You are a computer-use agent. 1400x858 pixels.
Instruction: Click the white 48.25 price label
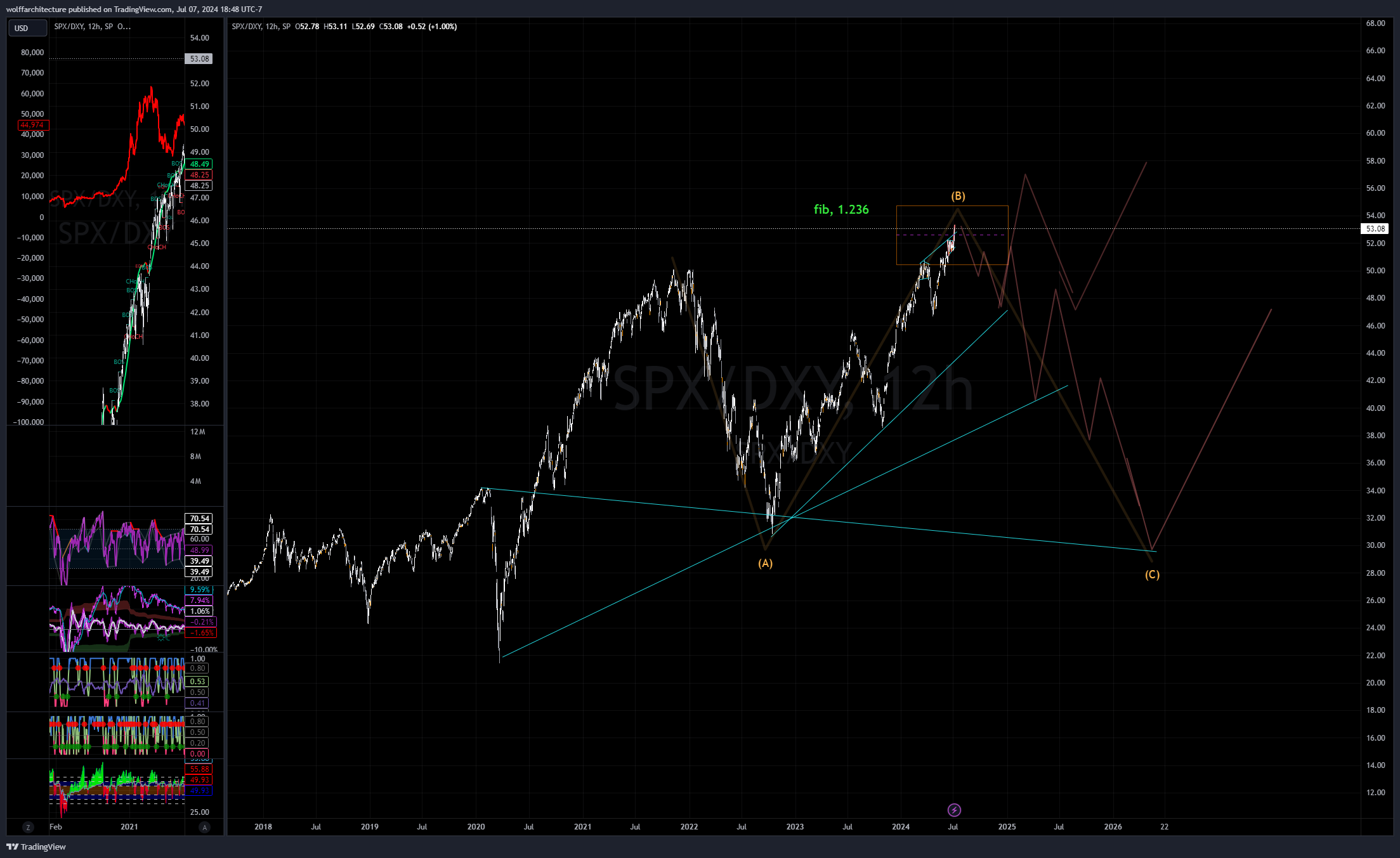point(199,186)
